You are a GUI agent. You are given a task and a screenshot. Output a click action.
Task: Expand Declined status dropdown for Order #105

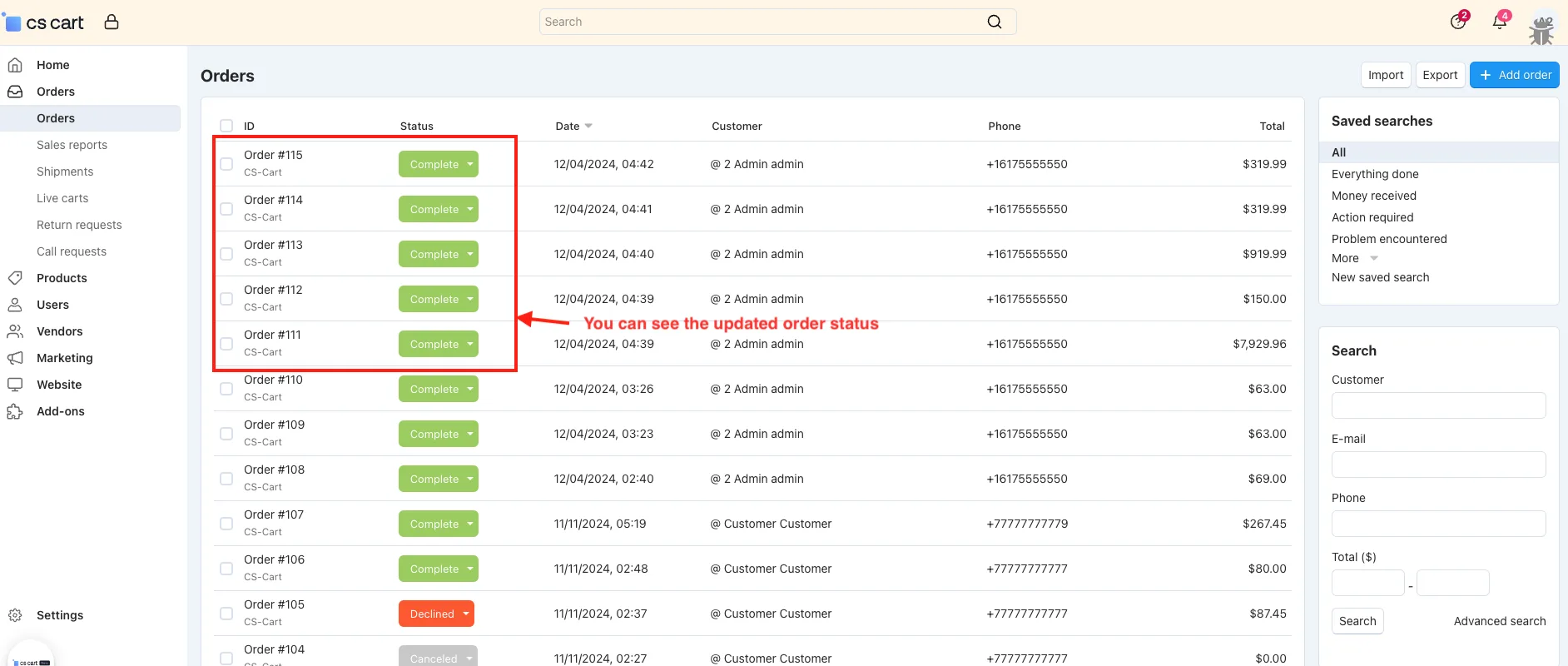tap(466, 614)
